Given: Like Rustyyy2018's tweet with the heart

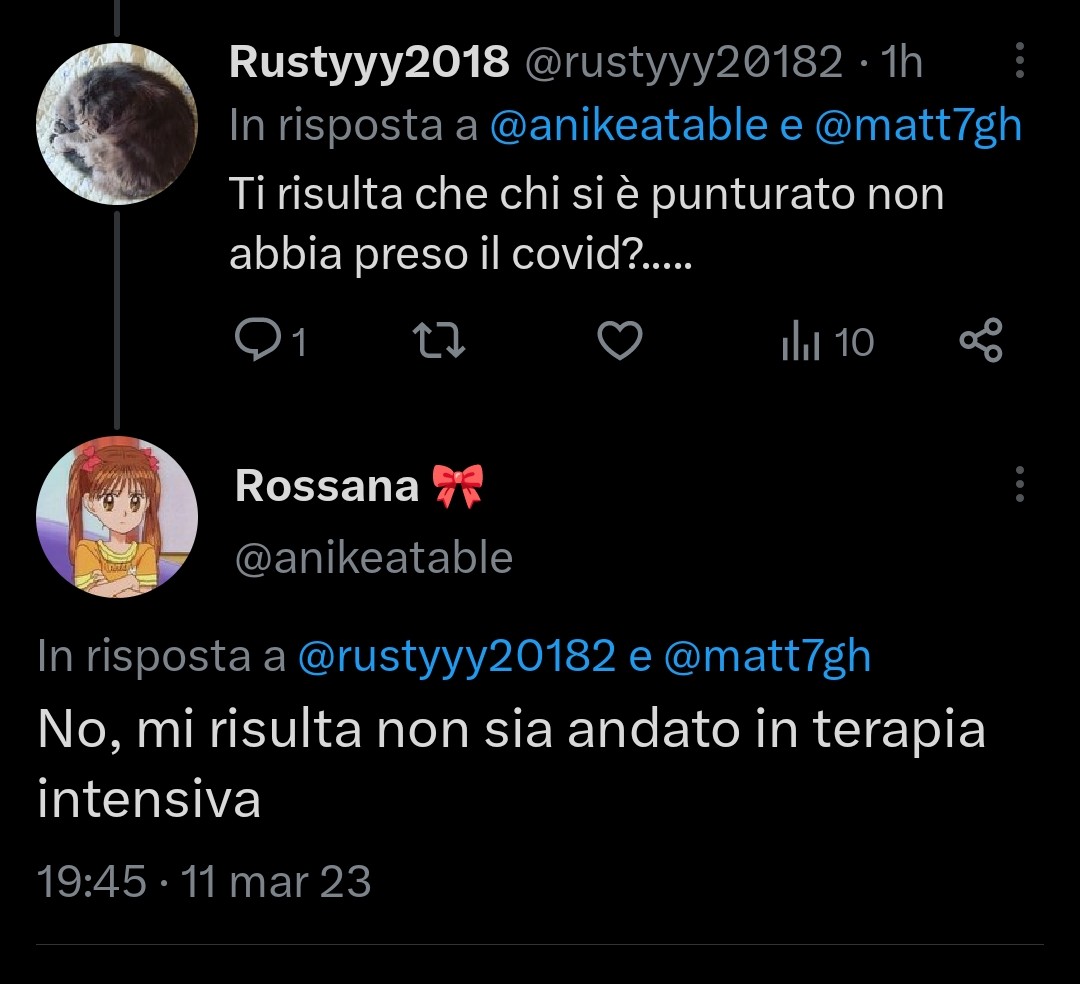Looking at the screenshot, I should pos(619,343).
